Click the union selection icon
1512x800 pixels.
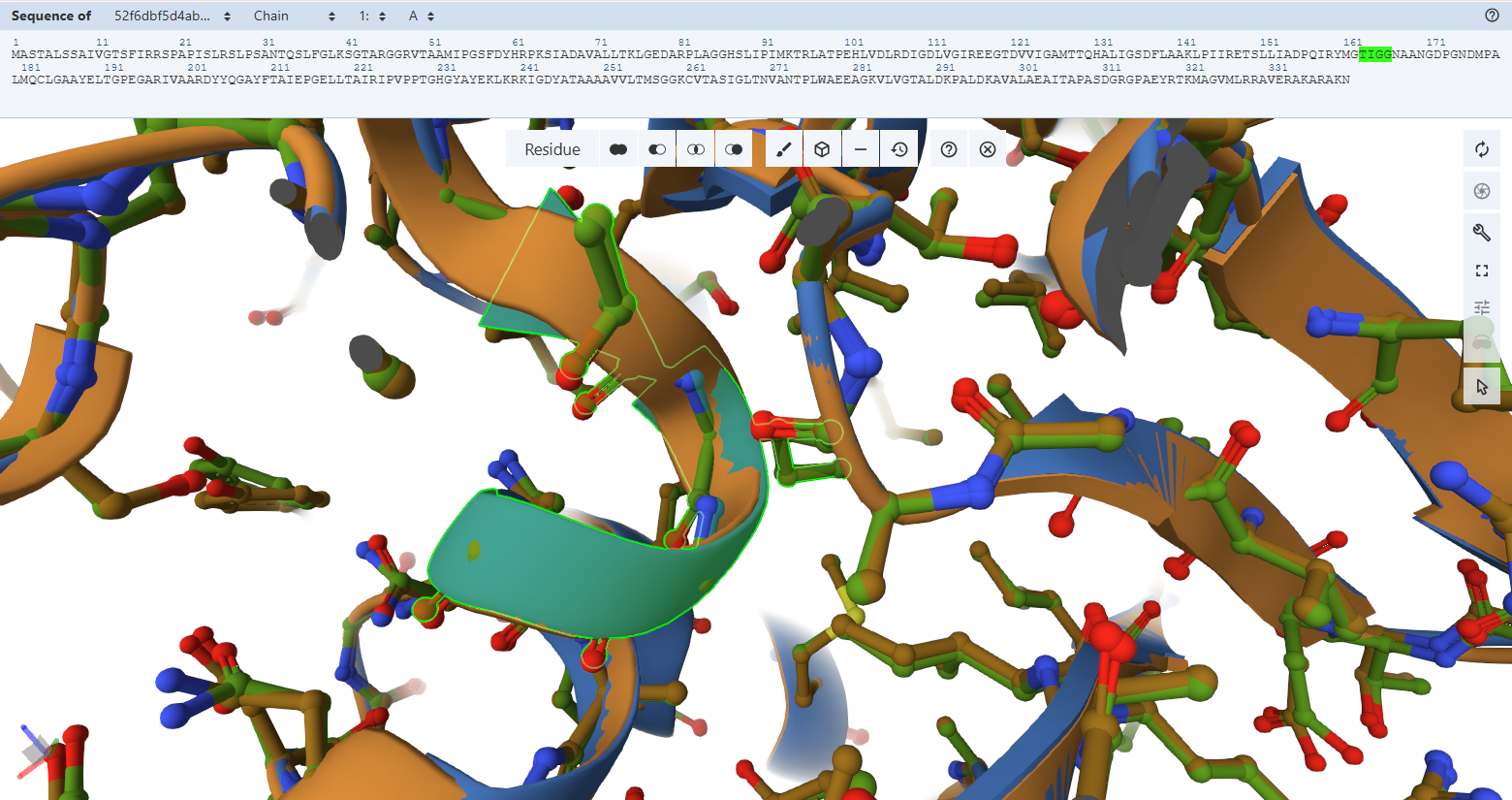[x=618, y=149]
